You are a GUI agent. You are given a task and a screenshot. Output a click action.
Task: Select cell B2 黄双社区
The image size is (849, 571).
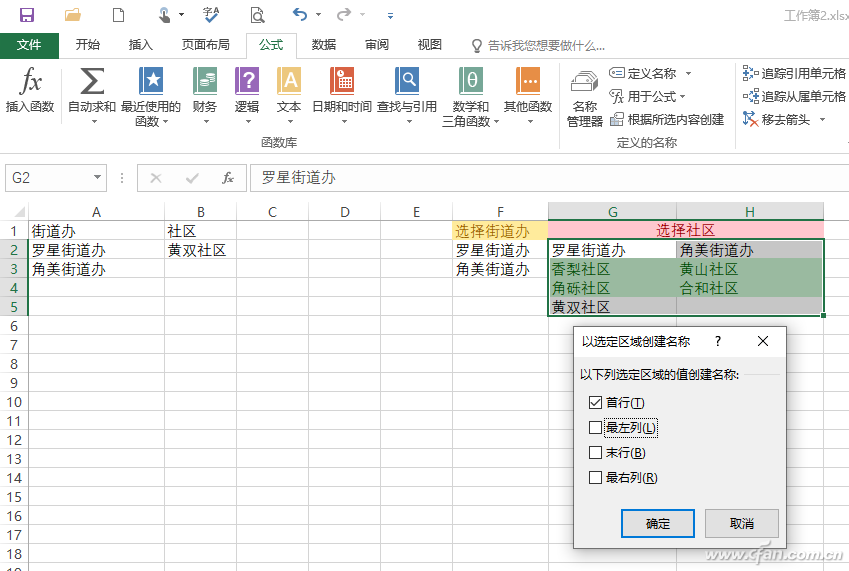pos(200,250)
